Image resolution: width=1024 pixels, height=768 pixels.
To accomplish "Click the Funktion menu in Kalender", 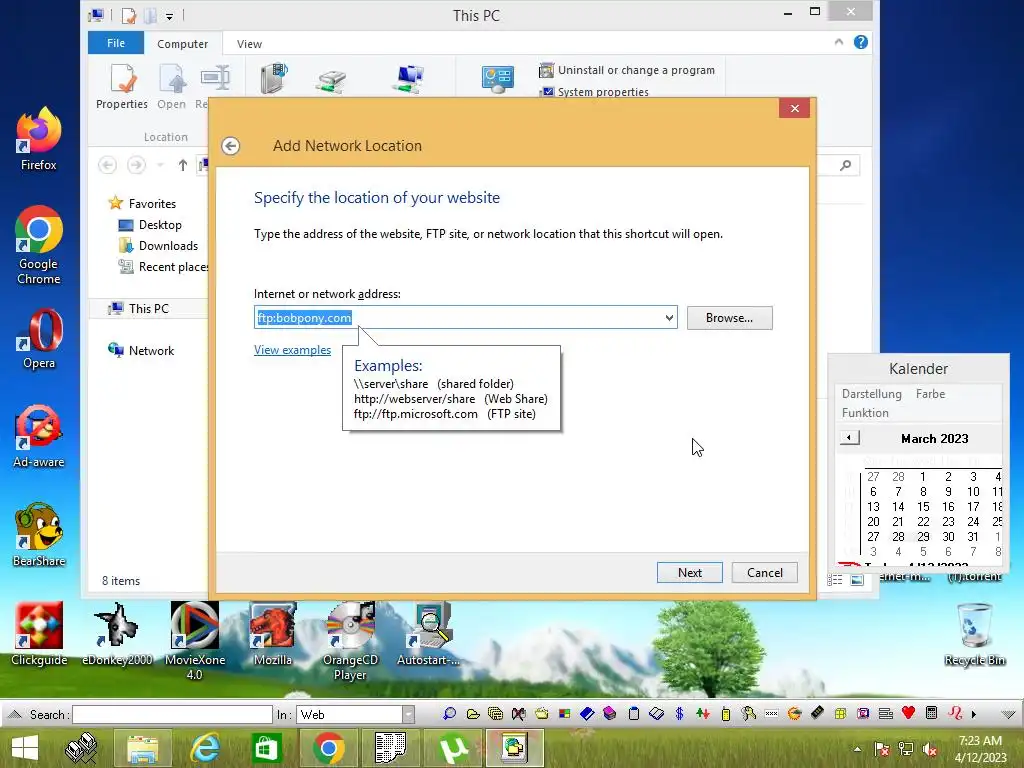I will point(865,413).
